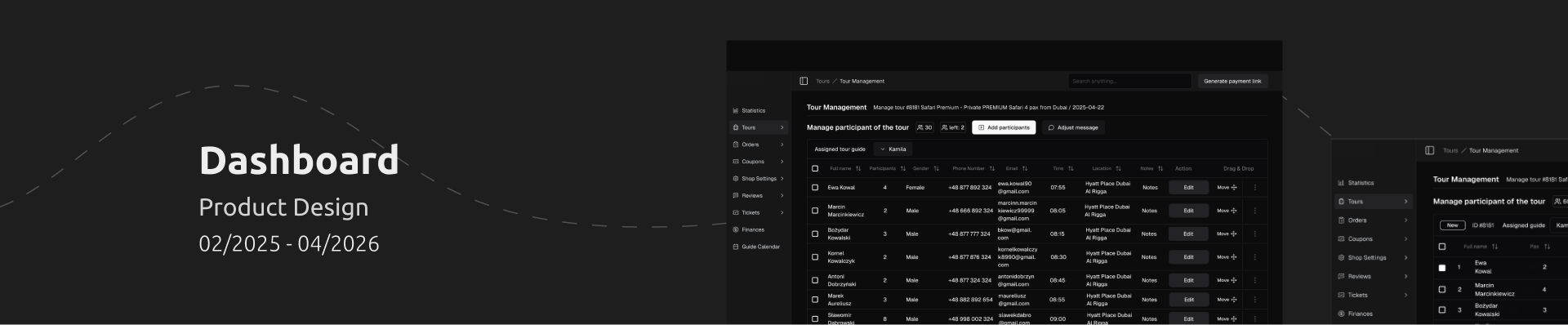1568x325 pixels.
Task: Sort by the Participants column arrows
Action: tap(902, 169)
